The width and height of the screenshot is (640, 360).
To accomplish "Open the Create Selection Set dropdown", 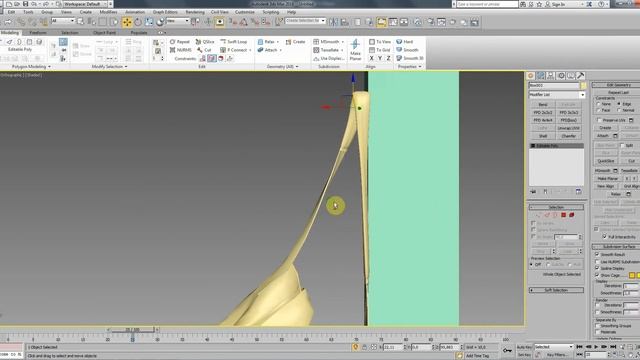I will pyautogui.click(x=305, y=21).
